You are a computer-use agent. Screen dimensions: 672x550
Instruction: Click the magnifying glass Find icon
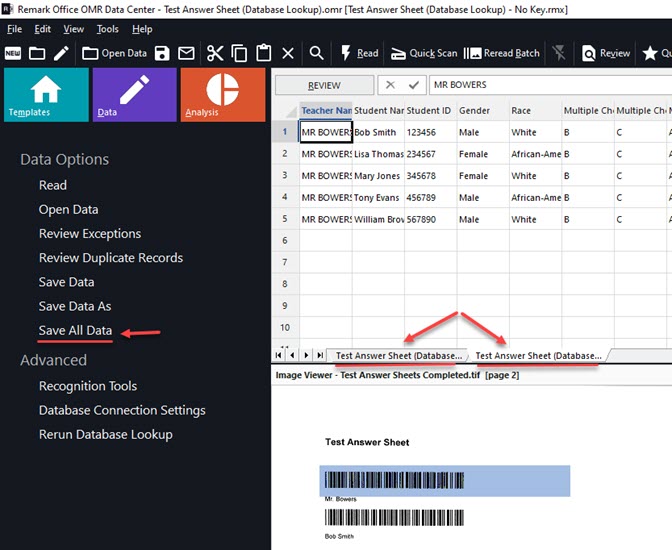pyautogui.click(x=316, y=54)
